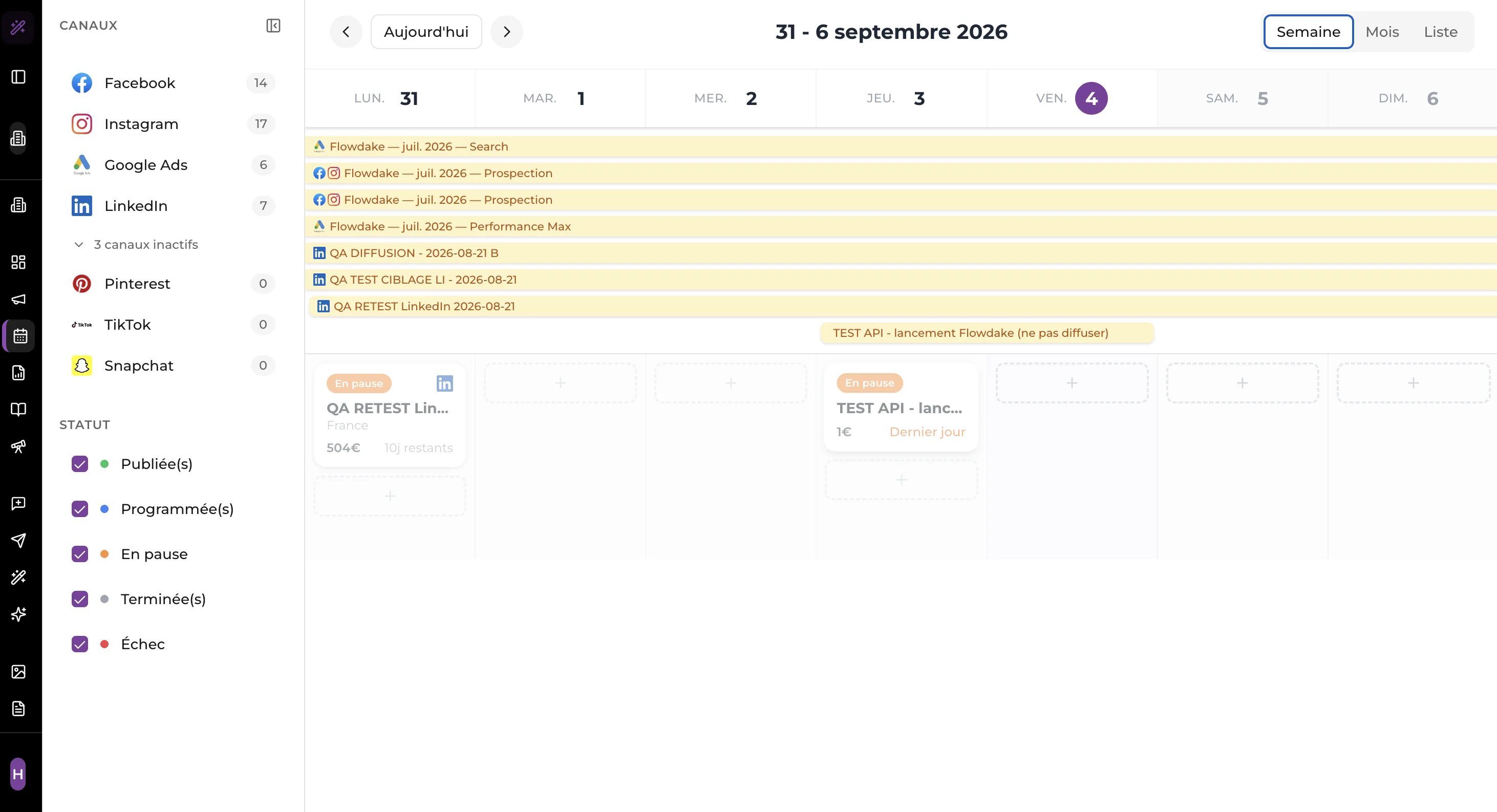Uncheck the Programmée(s) status checkbox
This screenshot has width=1497, height=812.
coord(80,509)
